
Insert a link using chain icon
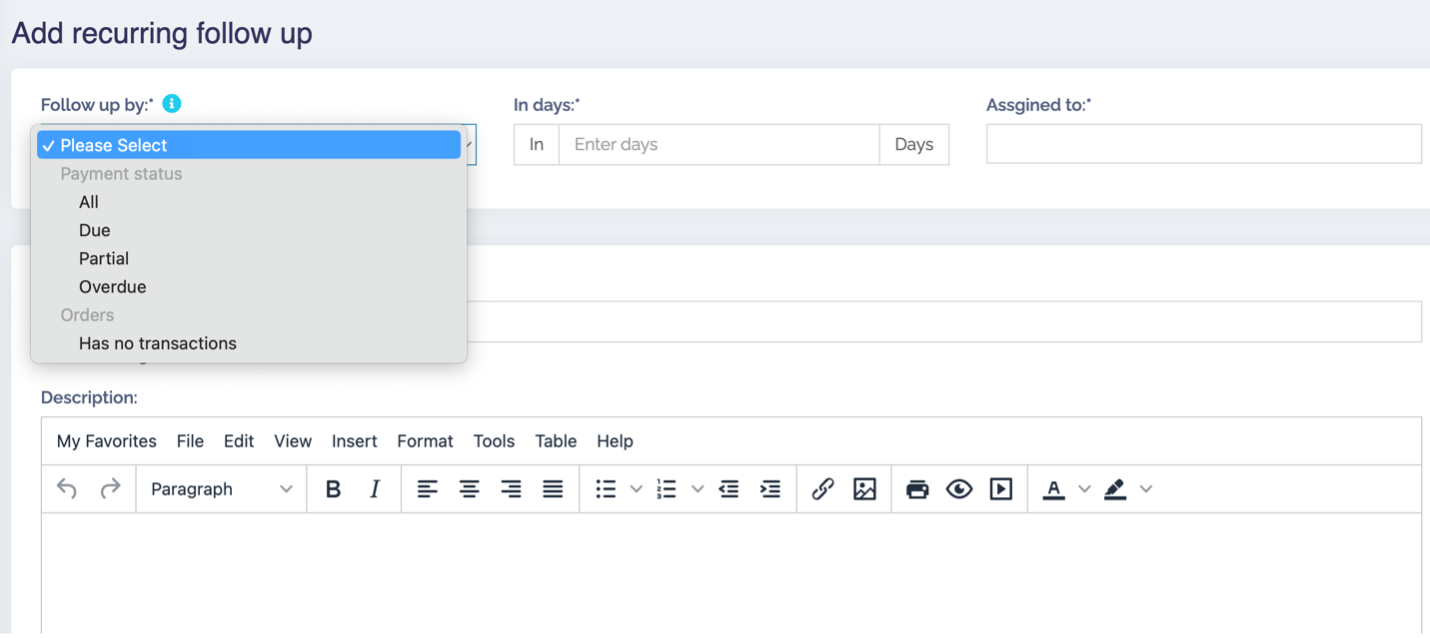[823, 489]
